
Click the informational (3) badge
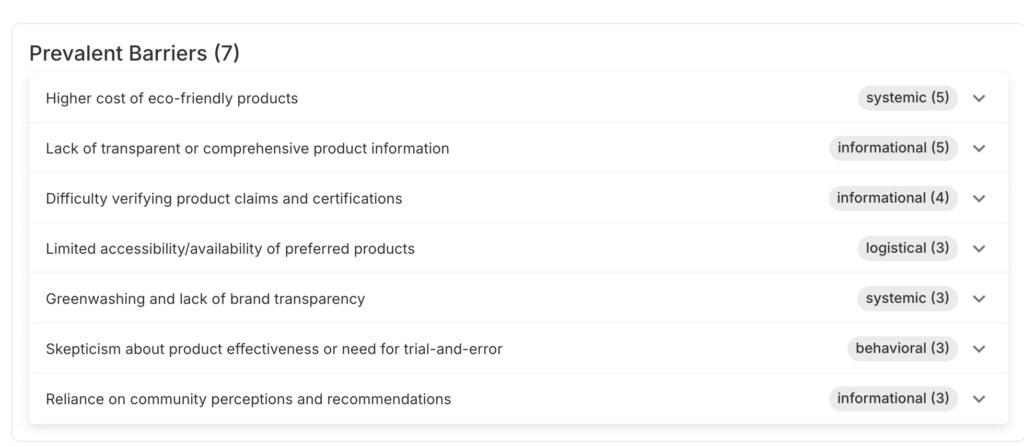tap(893, 399)
